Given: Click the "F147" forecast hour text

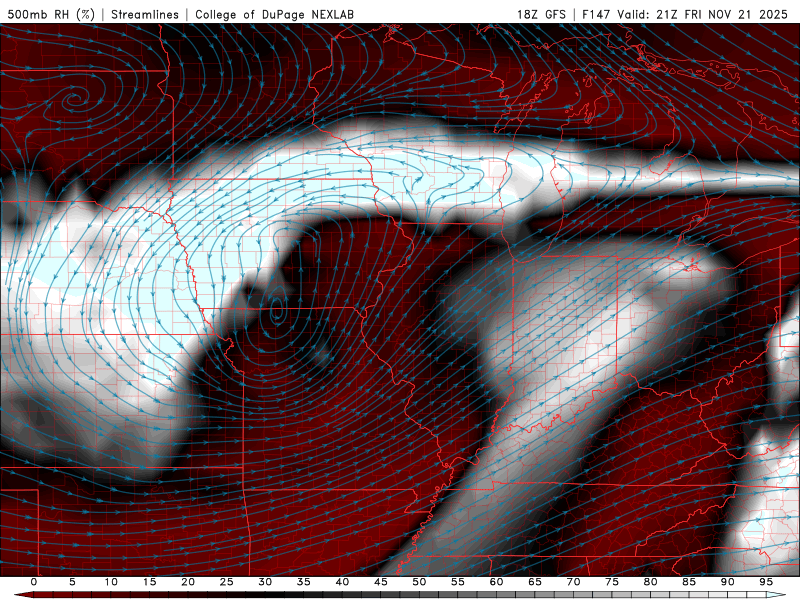Looking at the screenshot, I should 596,14.
